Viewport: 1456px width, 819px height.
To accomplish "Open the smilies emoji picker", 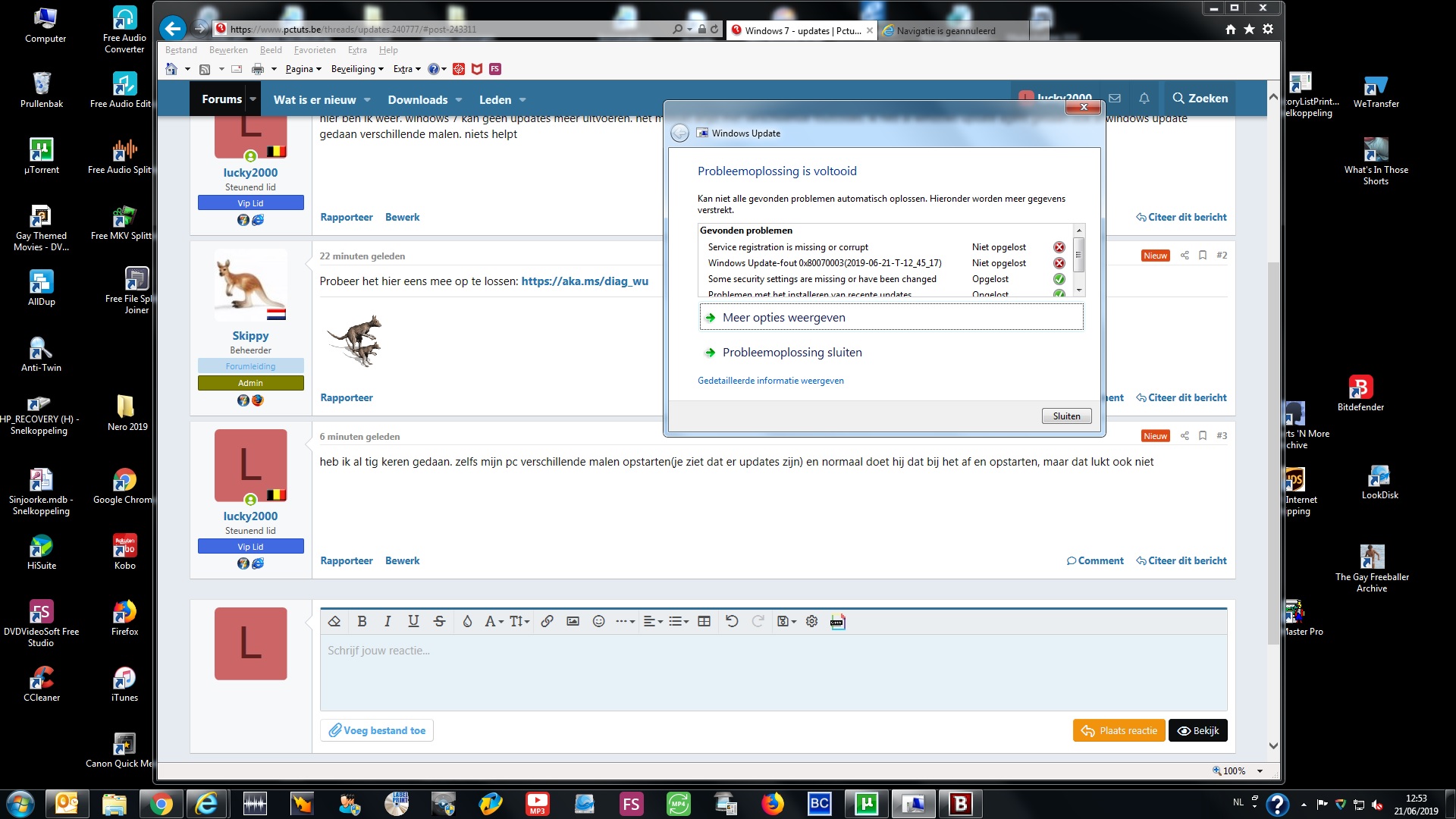I will tap(598, 622).
